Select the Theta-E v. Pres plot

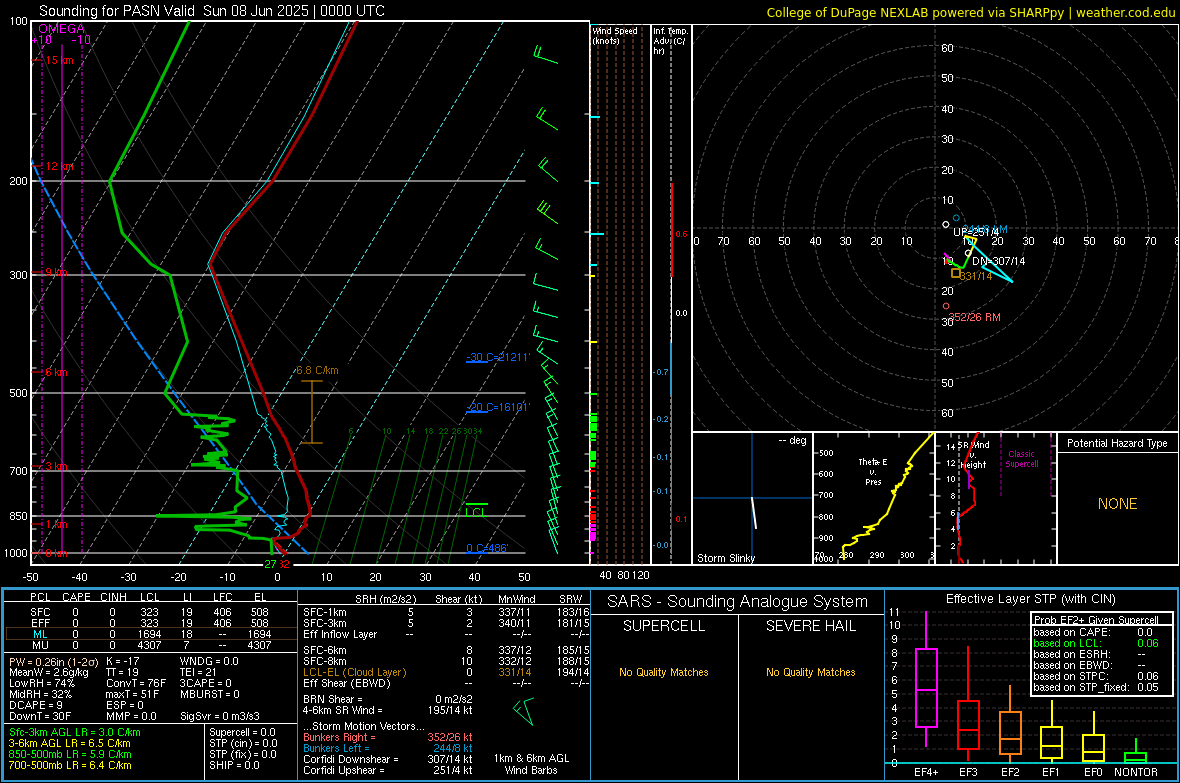point(874,498)
